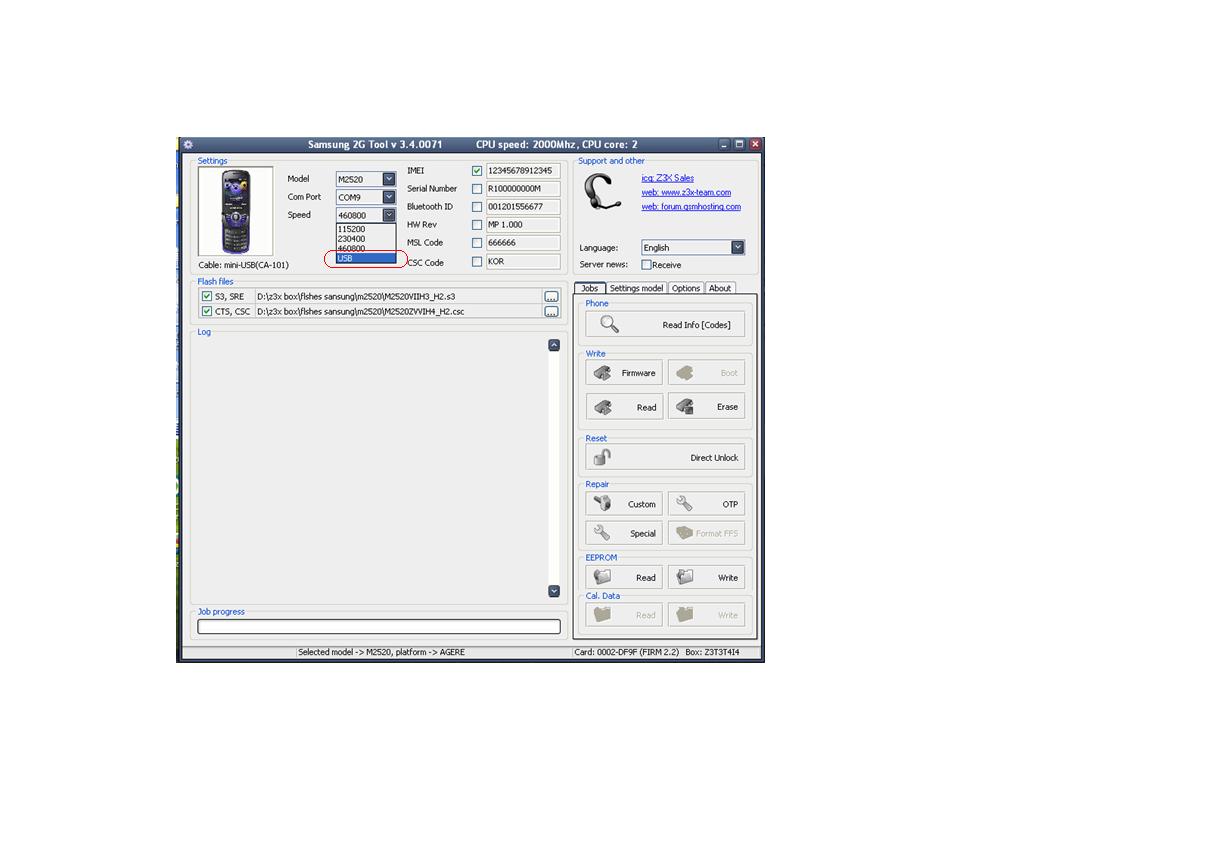Click the Erase button
This screenshot has width=1213, height=857.
(706, 407)
